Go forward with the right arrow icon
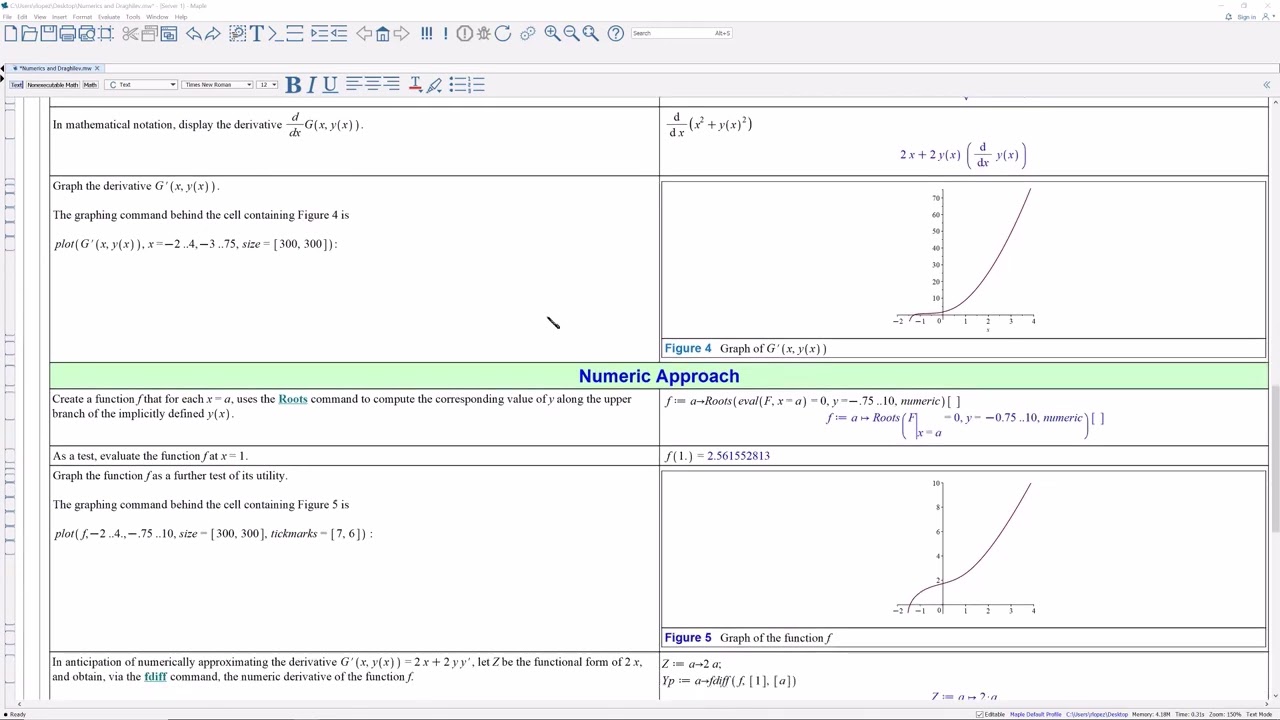This screenshot has width=1280, height=720. 401,34
